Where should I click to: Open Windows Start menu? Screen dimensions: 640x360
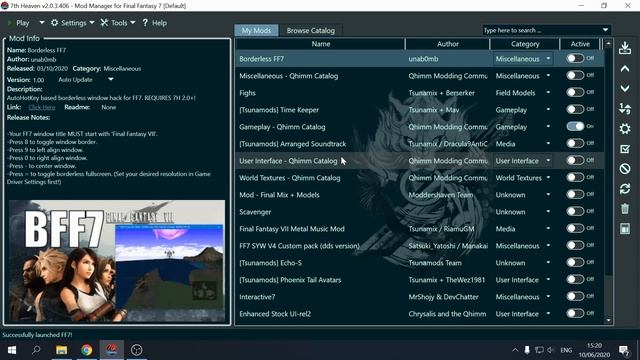(12, 350)
